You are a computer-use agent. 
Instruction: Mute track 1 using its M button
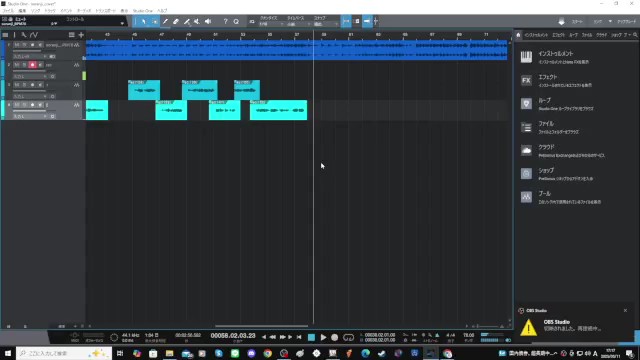tap(17, 45)
